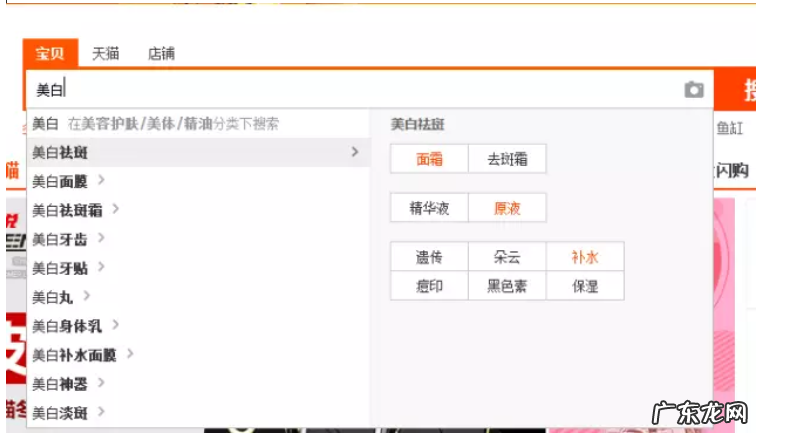Choose the 黑色素 refinement tag
The image size is (786, 442).
507,286
